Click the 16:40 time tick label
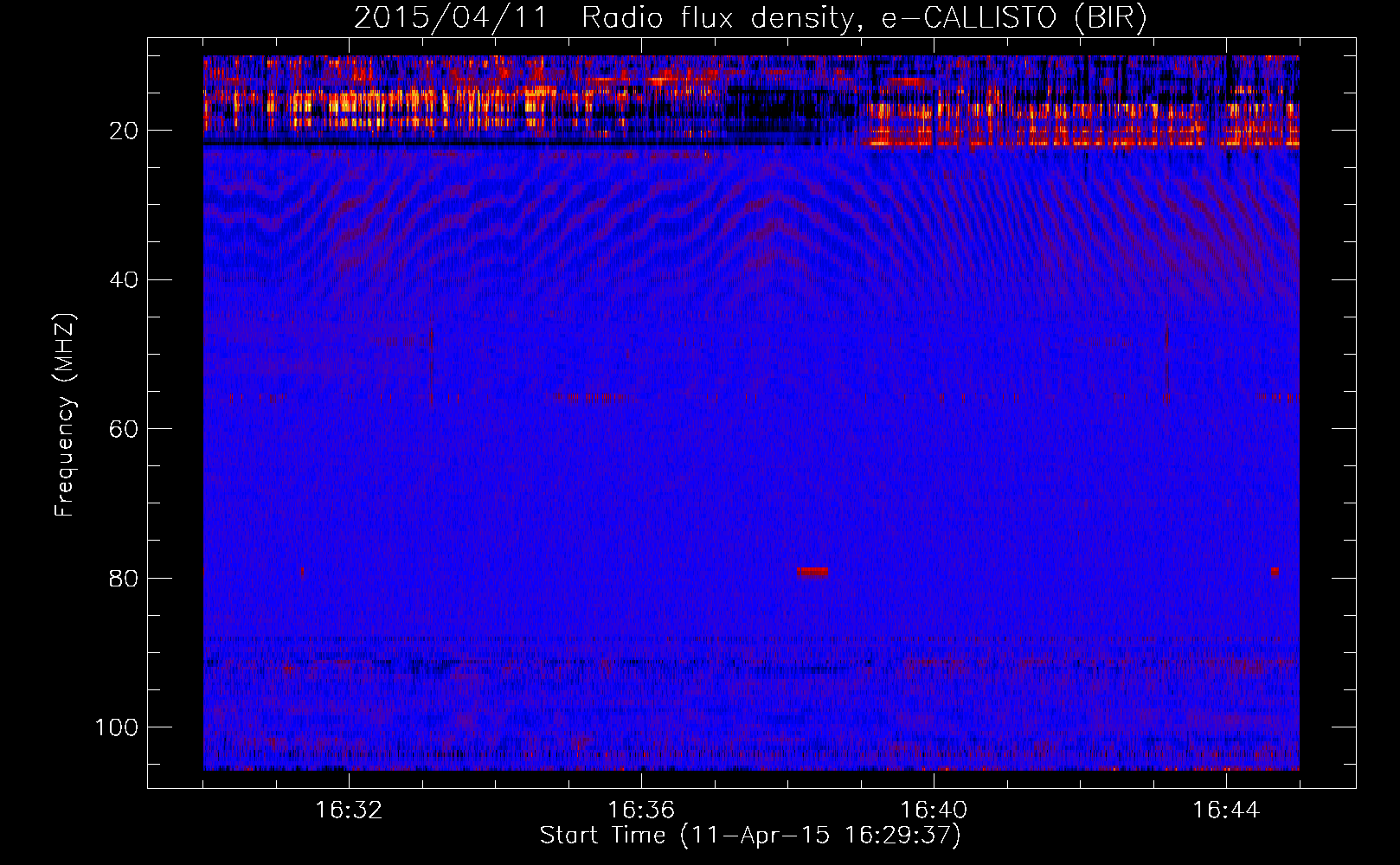1400x865 pixels. pyautogui.click(x=934, y=811)
